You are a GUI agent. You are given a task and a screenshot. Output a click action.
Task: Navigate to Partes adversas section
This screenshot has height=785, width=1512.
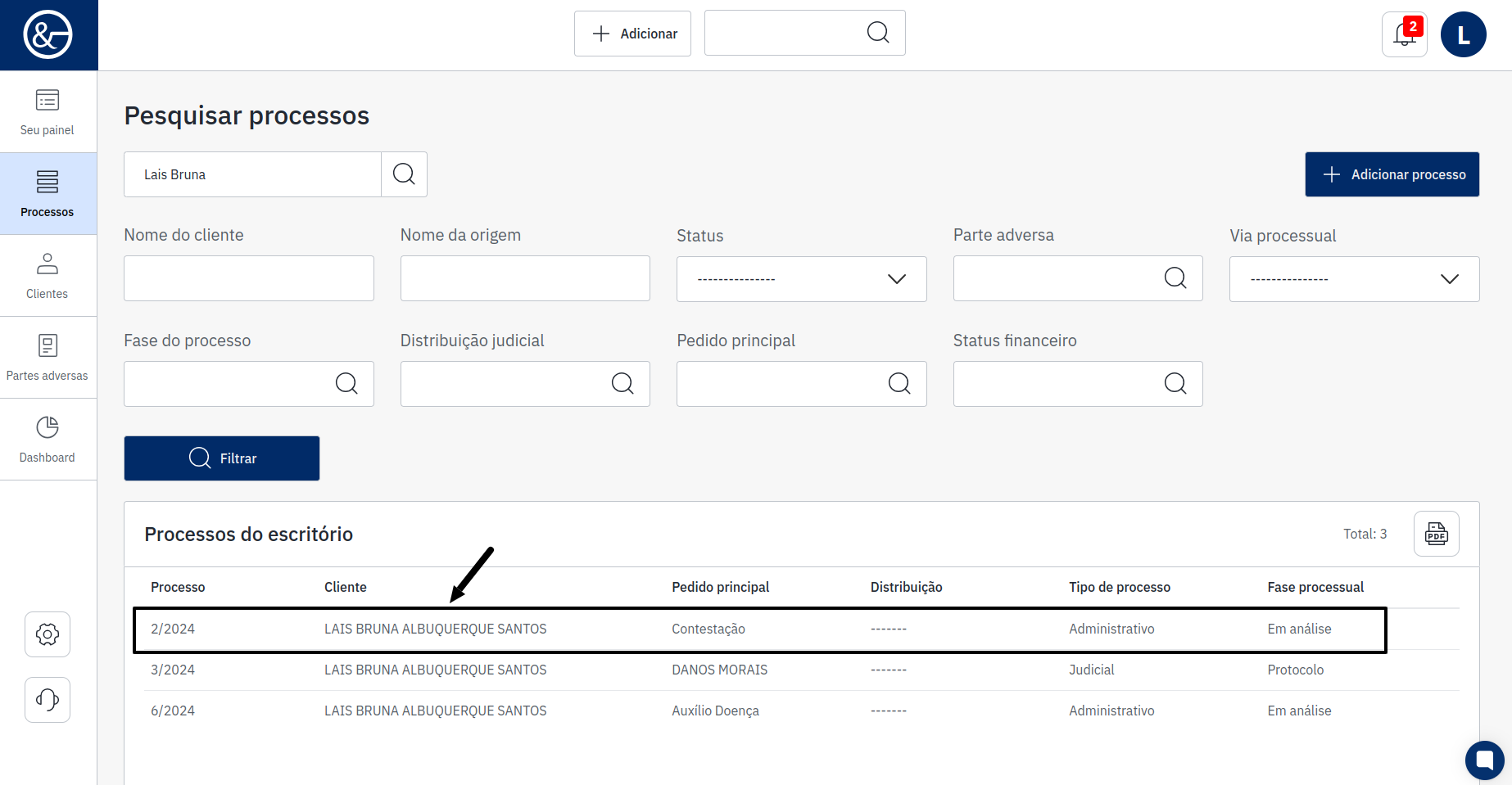pos(48,358)
